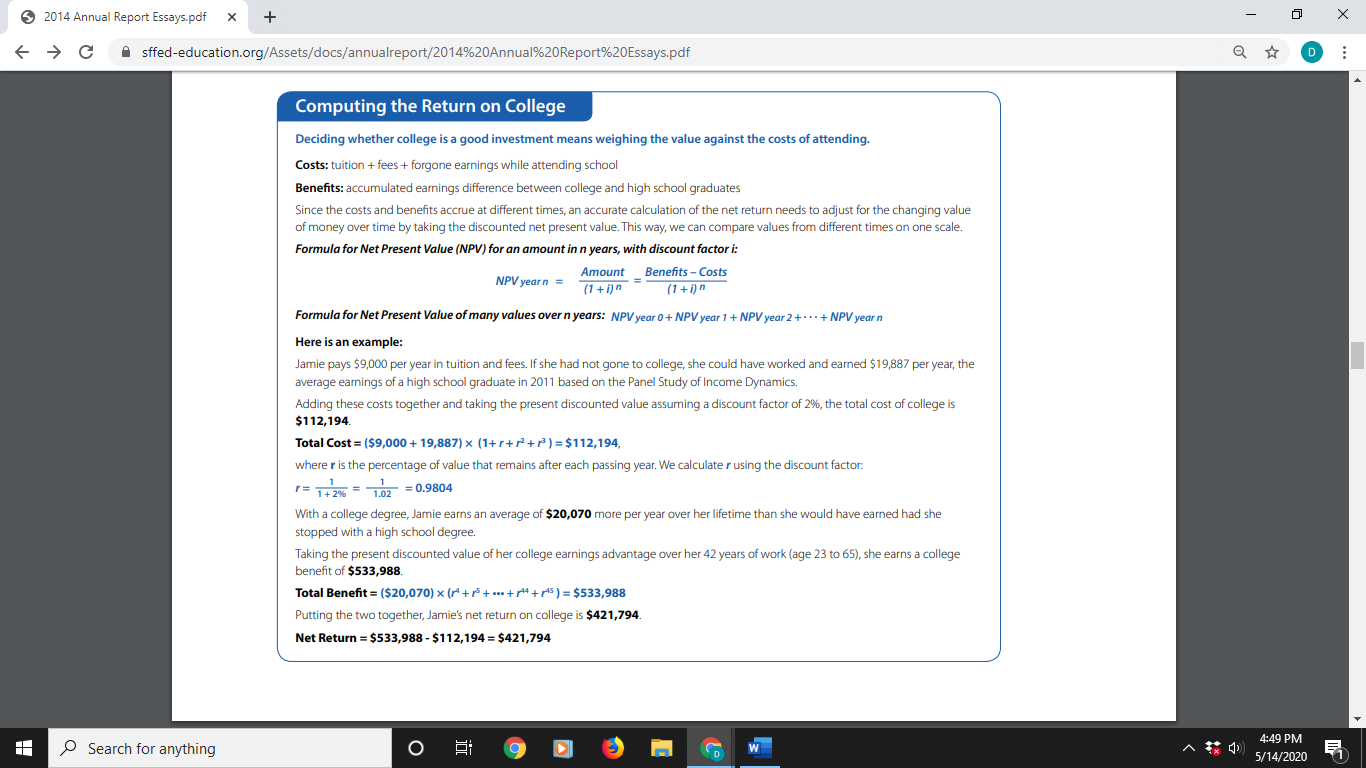
Task: Open Task View on the taskbar
Action: pyautogui.click(x=463, y=748)
